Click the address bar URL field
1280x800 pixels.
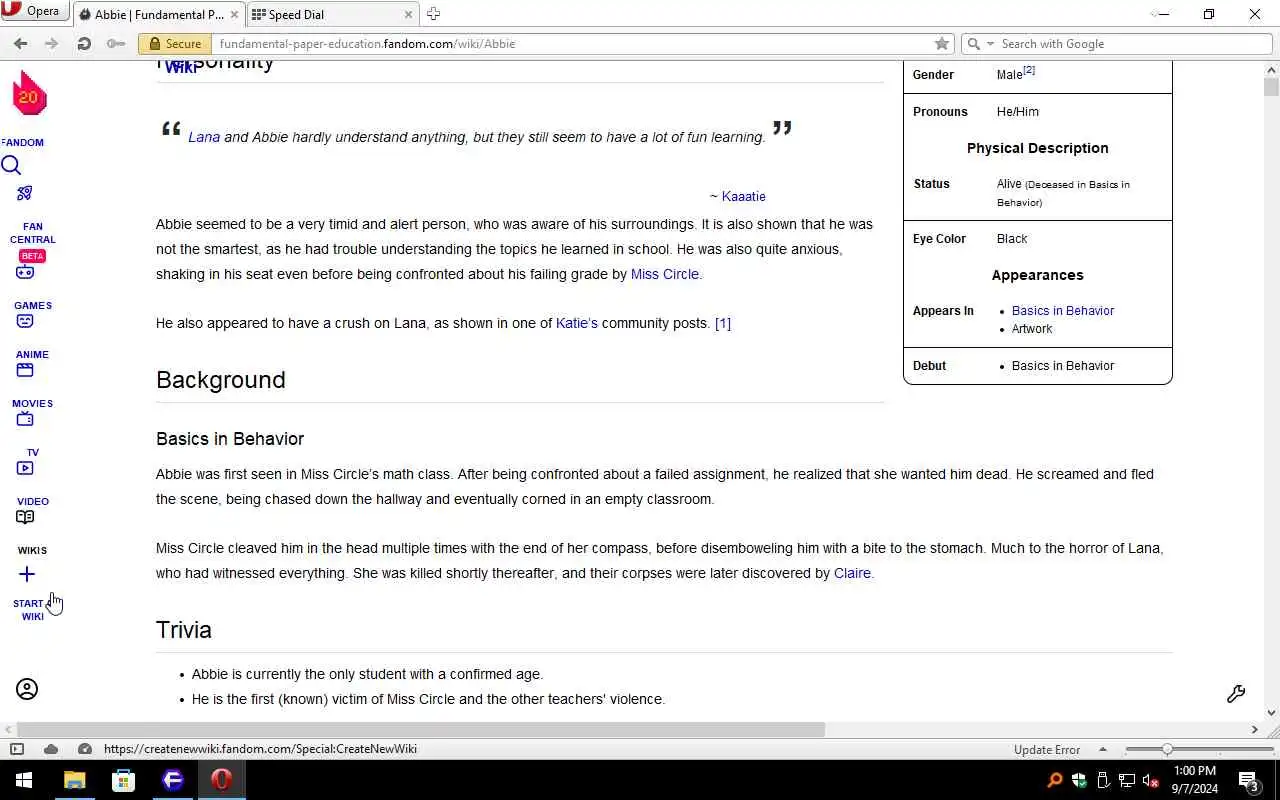click(570, 44)
